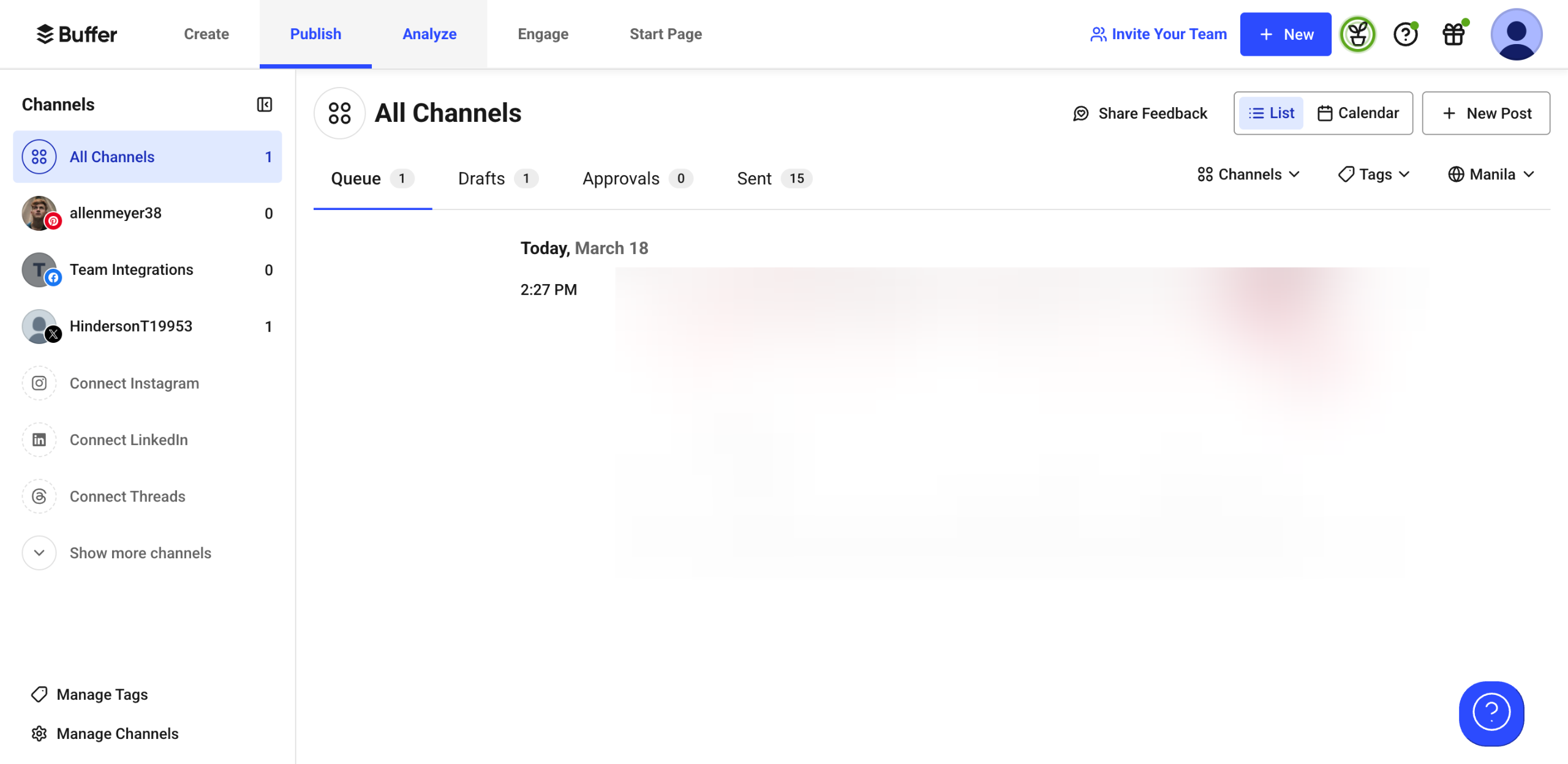Click the Connect Instagram icon
The width and height of the screenshot is (1568, 764).
click(39, 383)
